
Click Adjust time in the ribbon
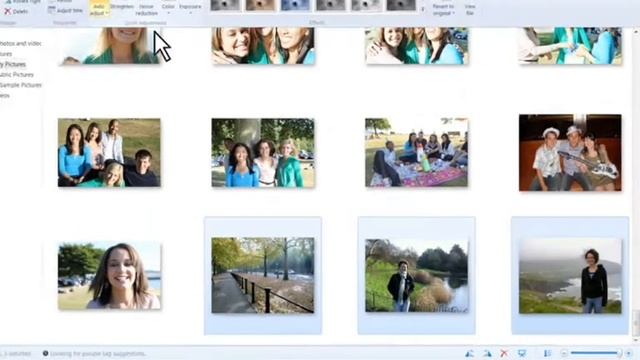pyautogui.click(x=65, y=11)
